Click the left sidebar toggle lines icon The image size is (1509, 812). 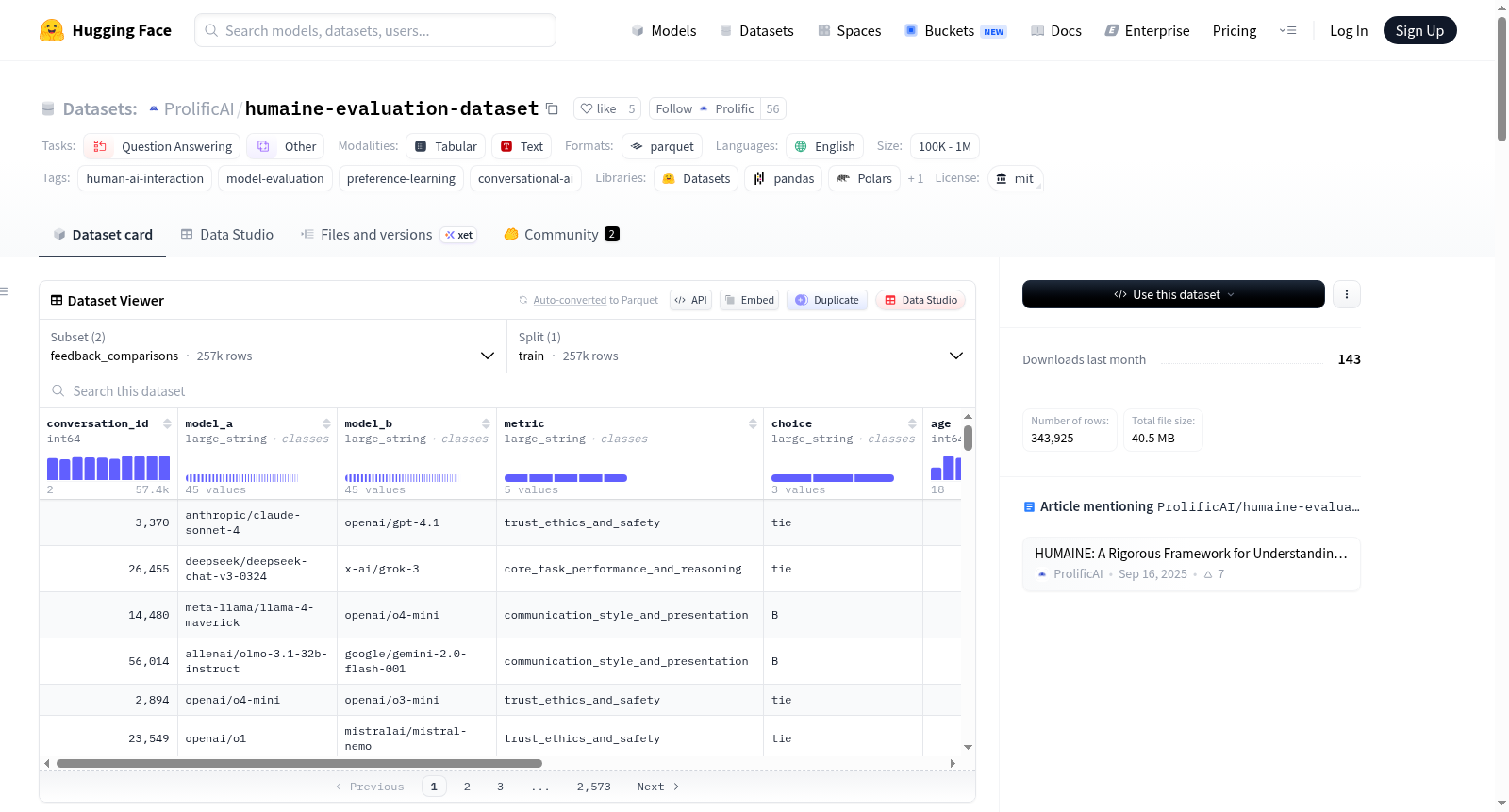[4, 291]
